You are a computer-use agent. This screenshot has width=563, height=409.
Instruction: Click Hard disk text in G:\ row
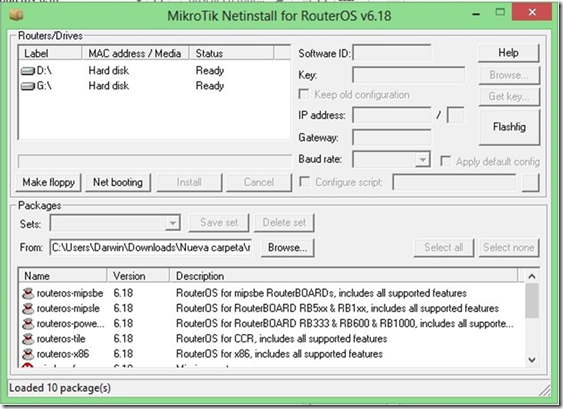pyautogui.click(x=109, y=86)
